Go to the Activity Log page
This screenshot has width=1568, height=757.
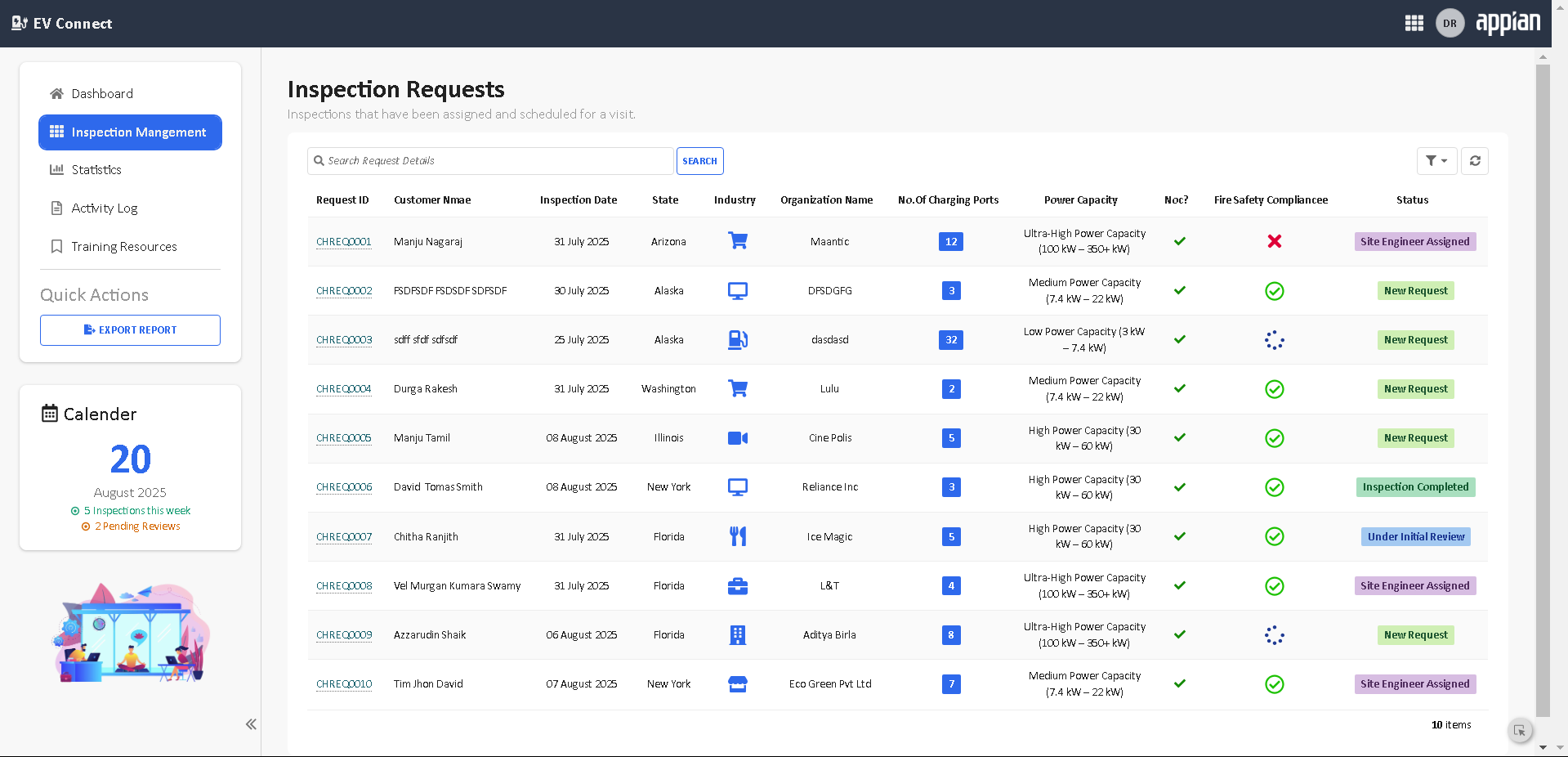pyautogui.click(x=105, y=208)
